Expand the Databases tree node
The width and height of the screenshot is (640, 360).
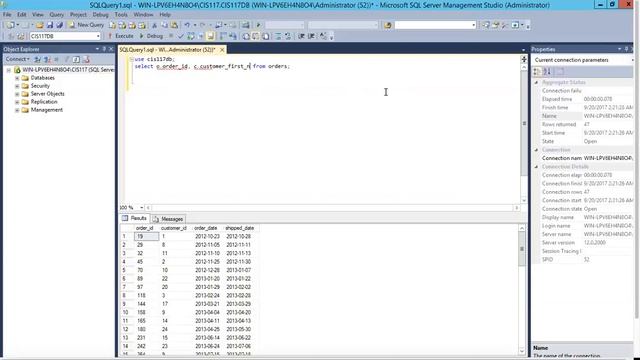(x=17, y=78)
